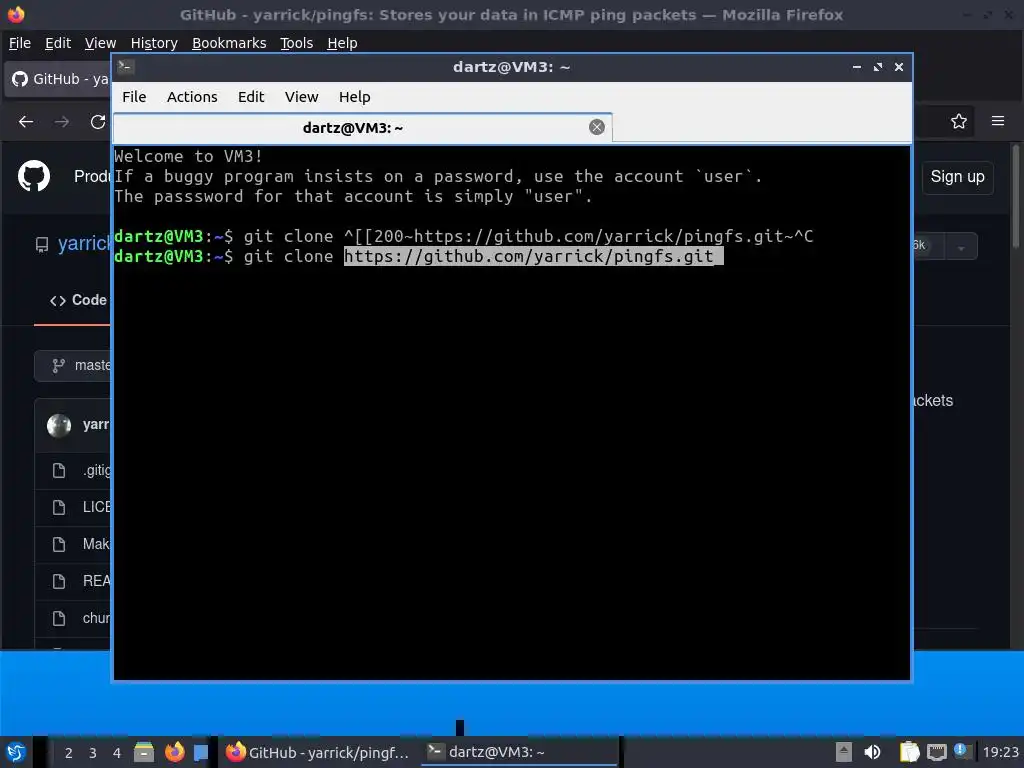Viewport: 1024px width, 768px height.
Task: Close the dartz@VM3 terminal tab
Action: point(596,127)
